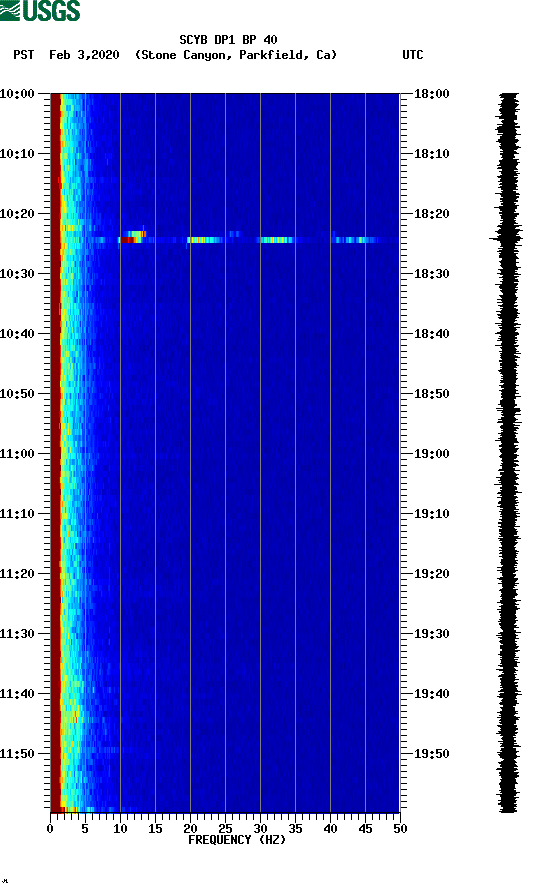
Task: Click the '11:20' PST time label
Action: click(17, 574)
